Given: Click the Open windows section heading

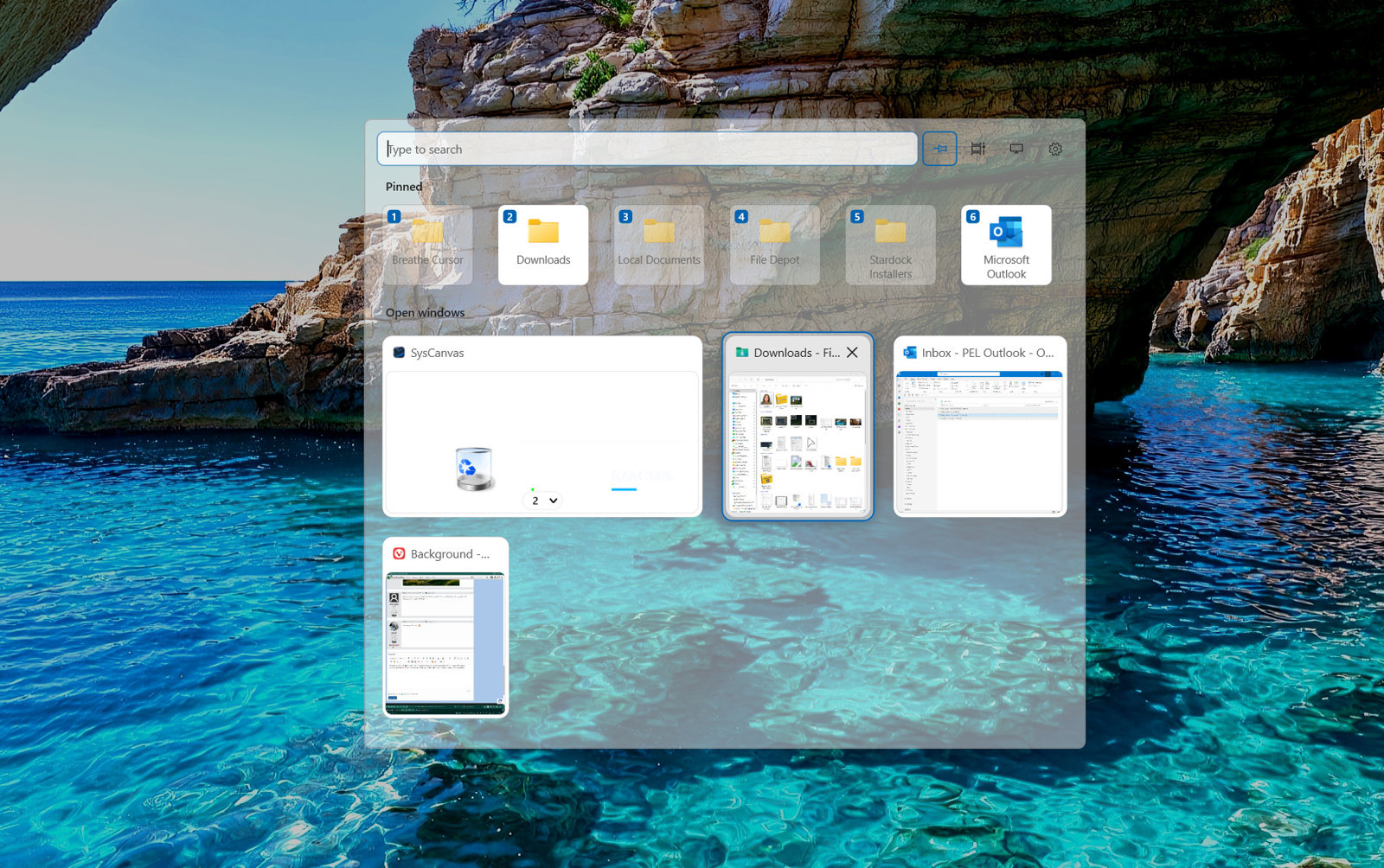Looking at the screenshot, I should tap(425, 312).
